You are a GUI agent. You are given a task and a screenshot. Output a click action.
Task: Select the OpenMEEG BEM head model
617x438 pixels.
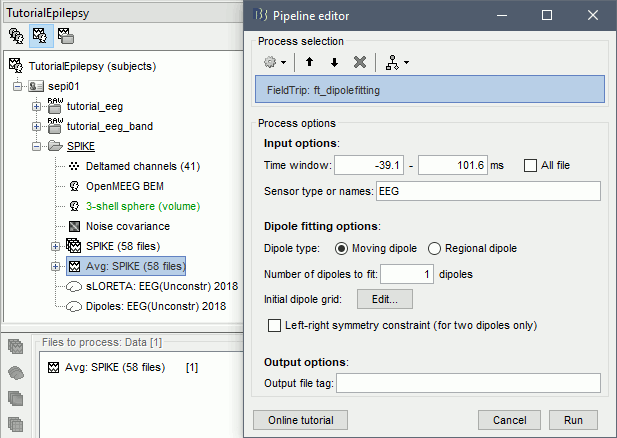(126, 186)
